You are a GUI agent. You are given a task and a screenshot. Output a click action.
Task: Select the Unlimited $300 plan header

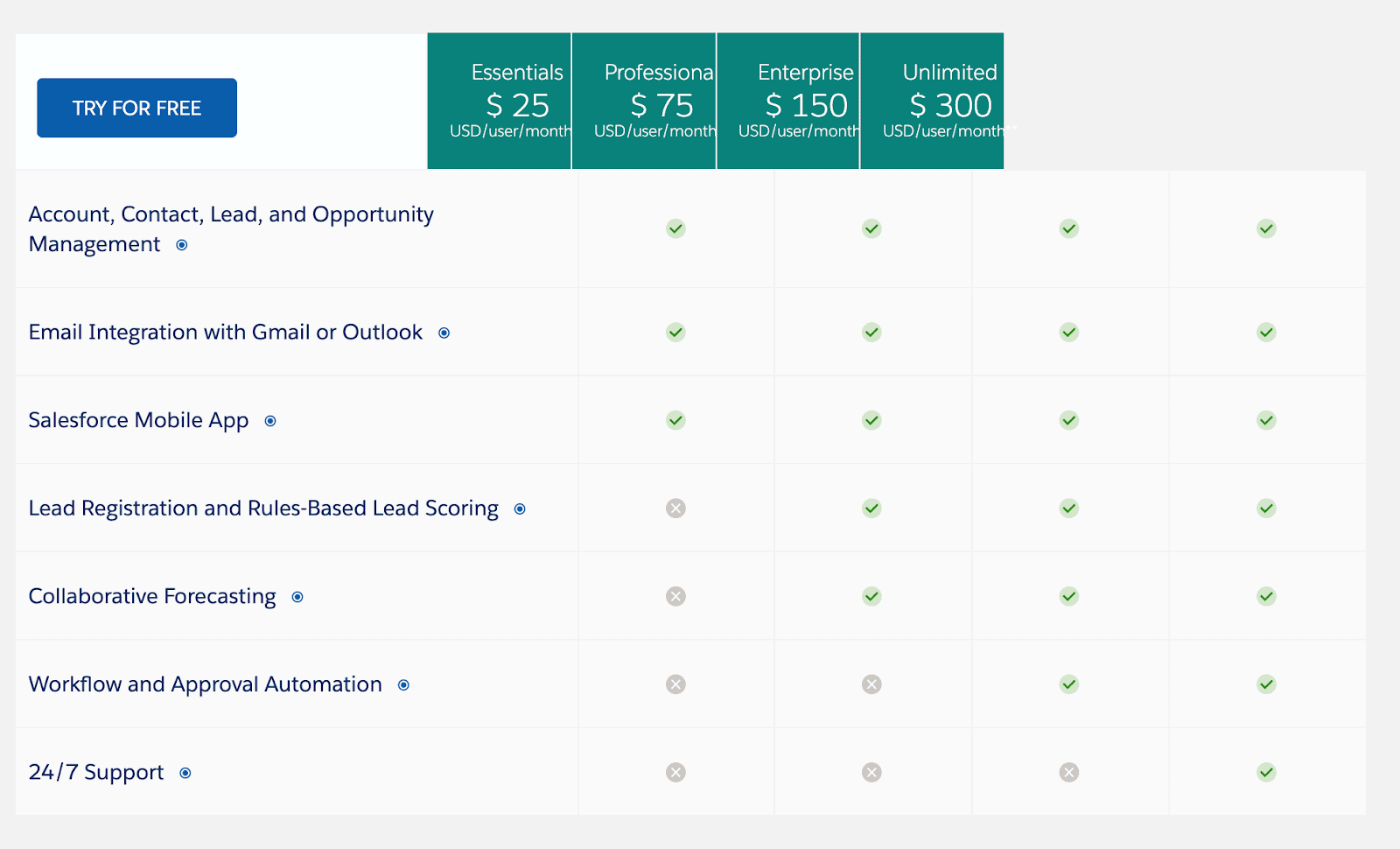932,101
